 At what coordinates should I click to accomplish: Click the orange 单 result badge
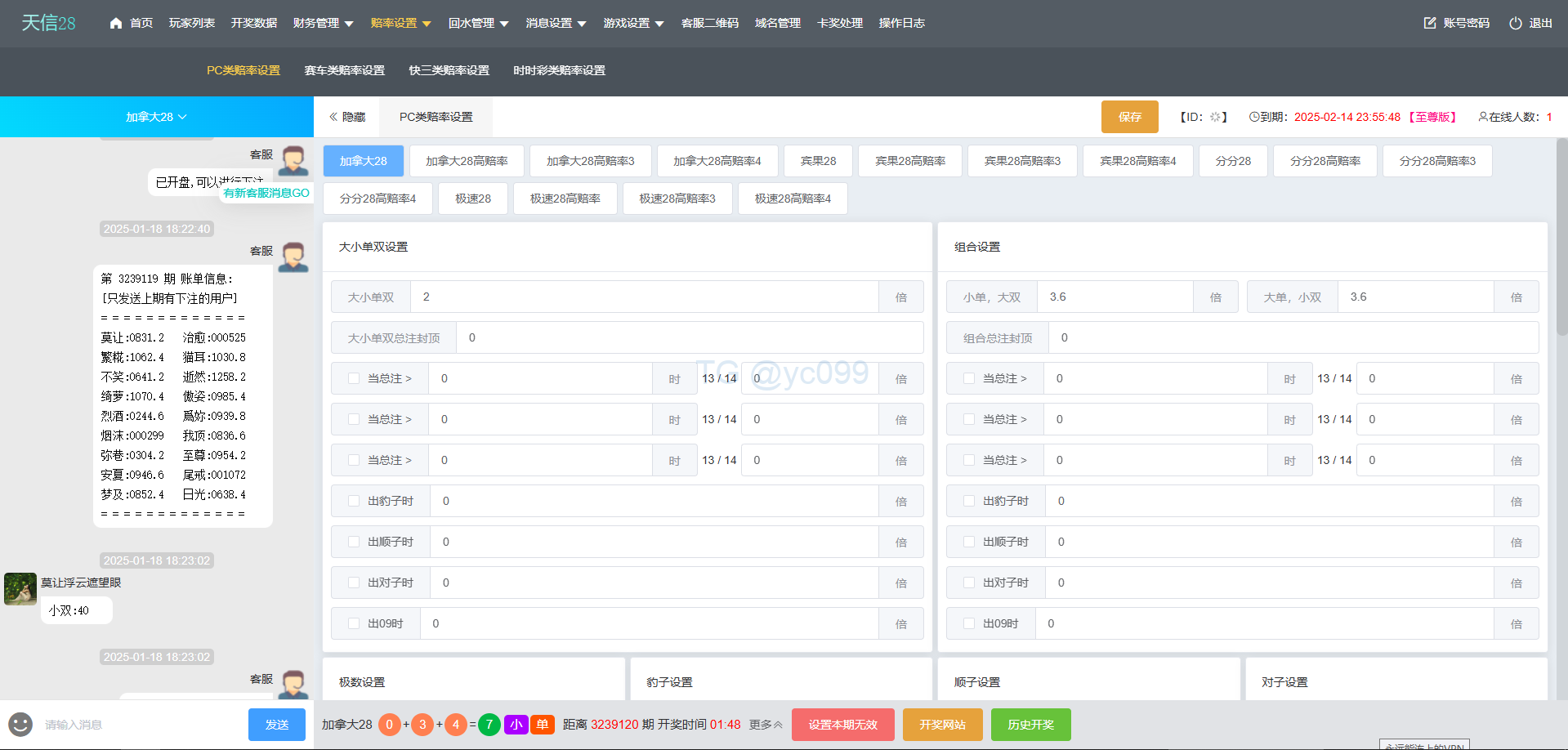(542, 725)
